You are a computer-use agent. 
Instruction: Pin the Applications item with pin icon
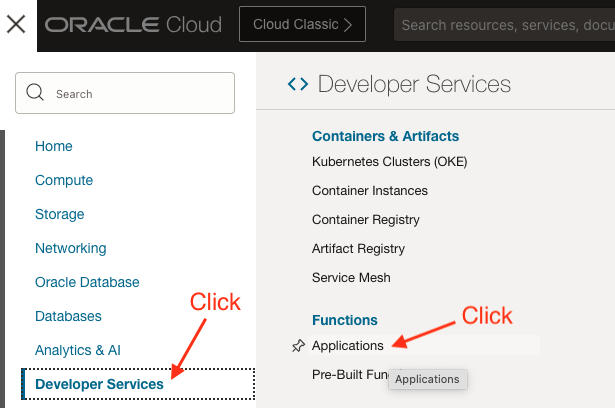298,346
